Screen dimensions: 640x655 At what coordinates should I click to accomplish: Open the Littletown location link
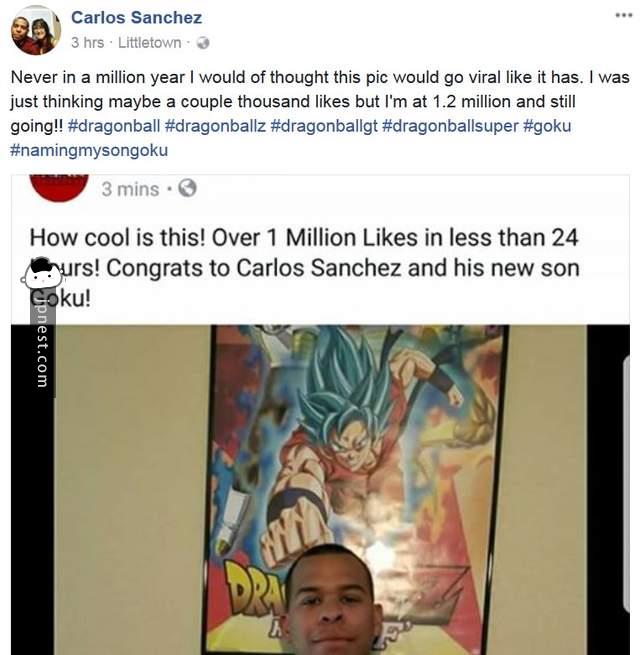[150, 43]
